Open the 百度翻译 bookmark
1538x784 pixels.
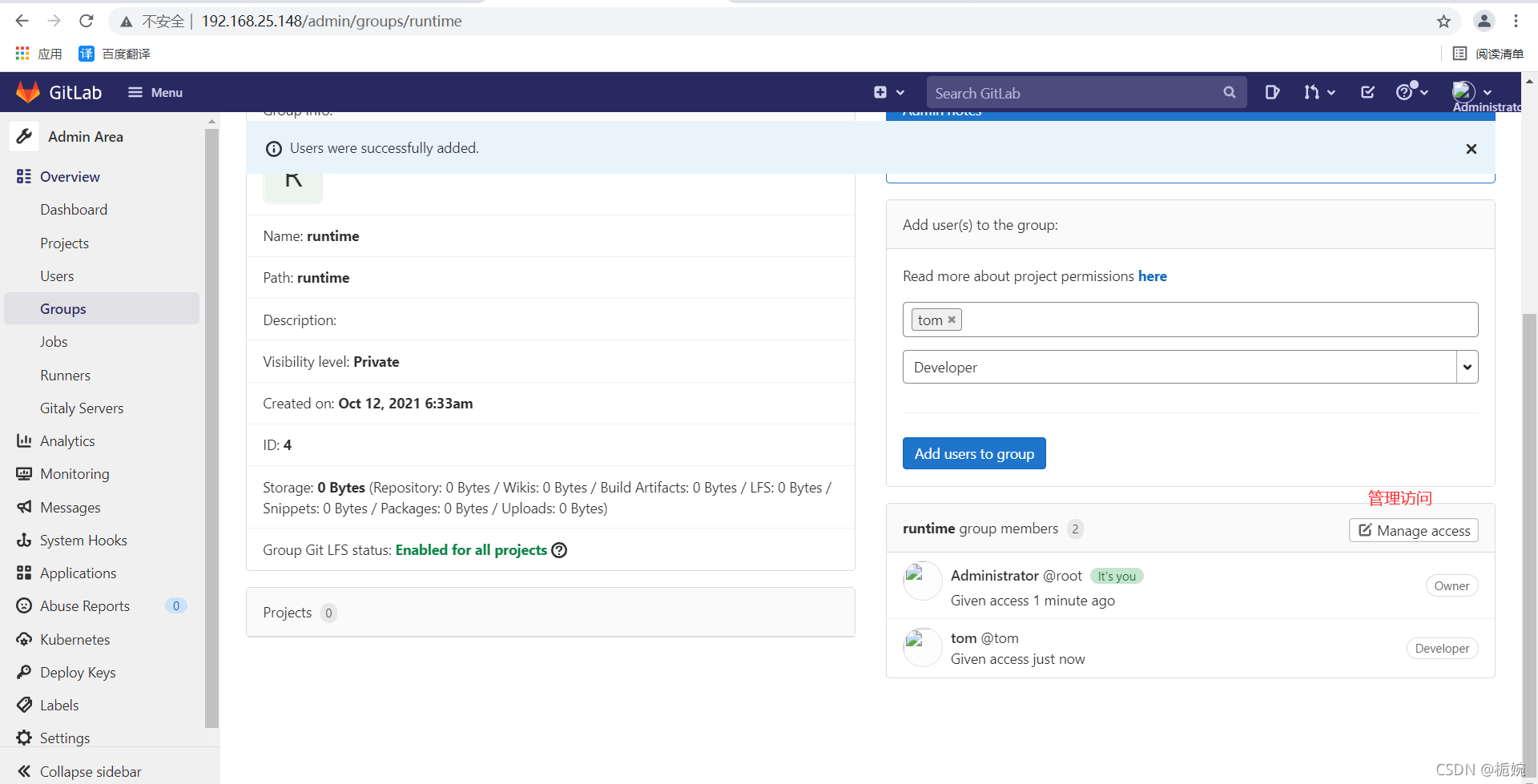pos(115,54)
